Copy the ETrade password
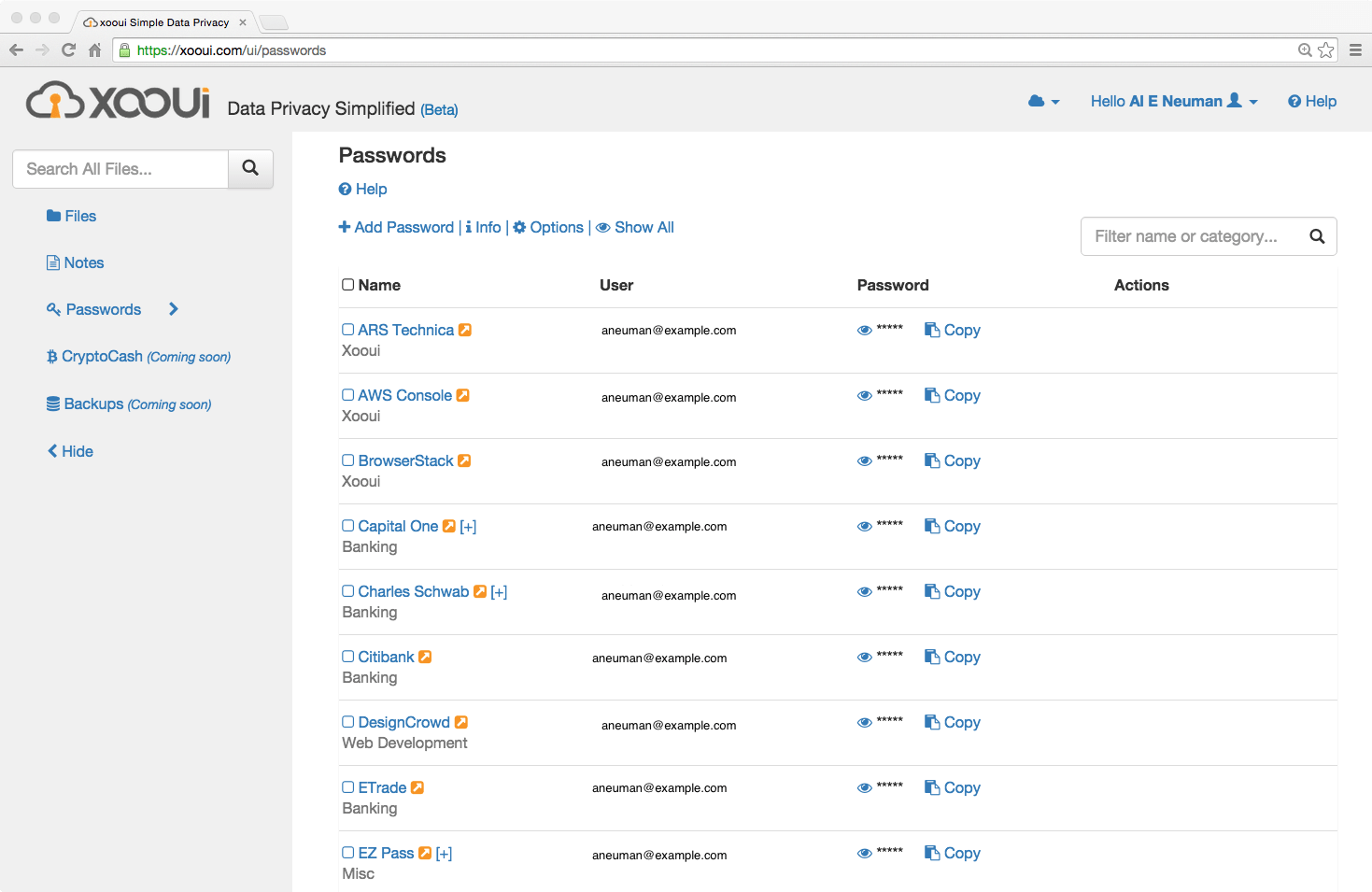 (x=953, y=787)
